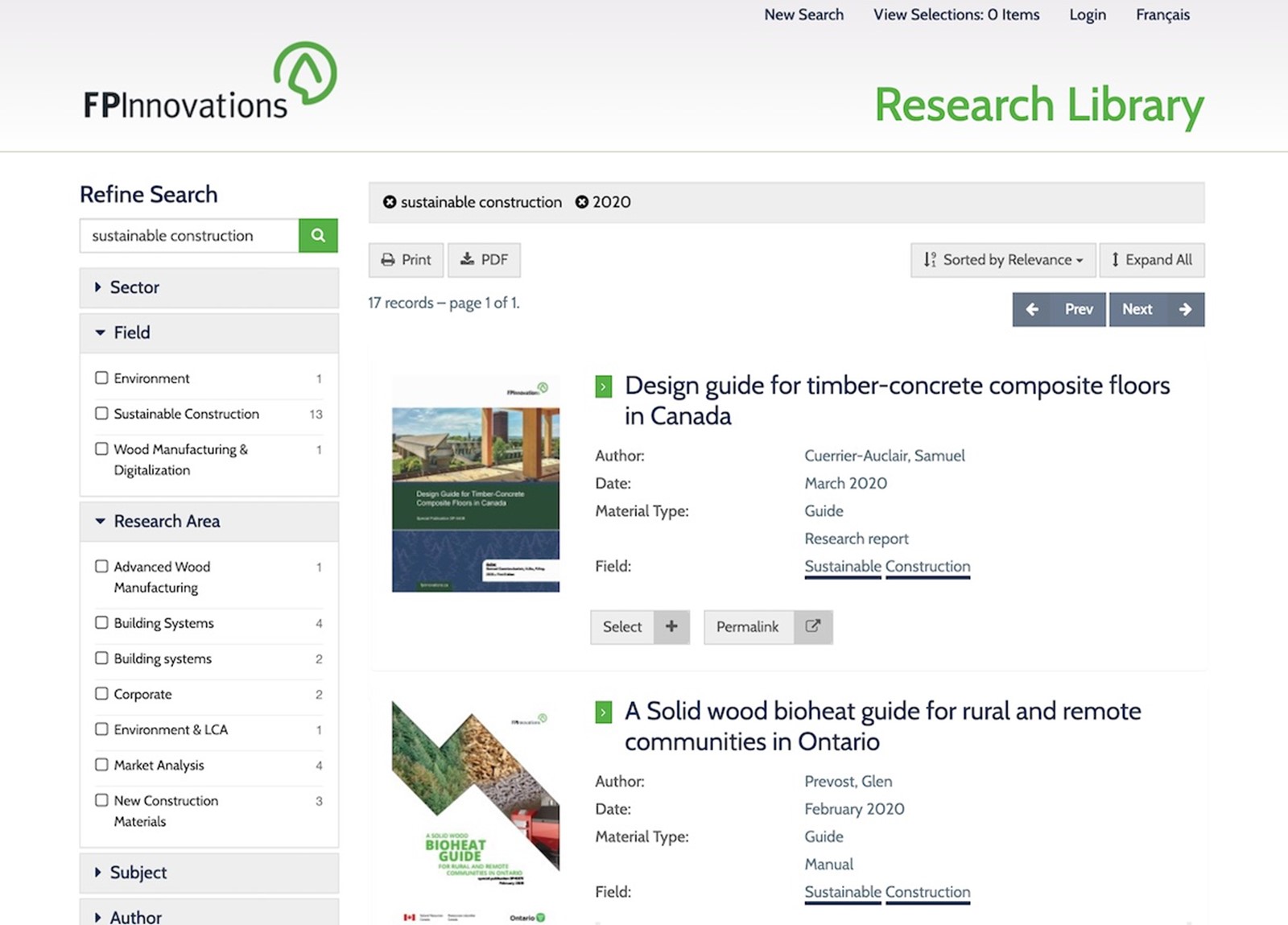The width and height of the screenshot is (1288, 925).
Task: Open author Cuerrier-Auclair, Samuel link
Action: click(885, 456)
